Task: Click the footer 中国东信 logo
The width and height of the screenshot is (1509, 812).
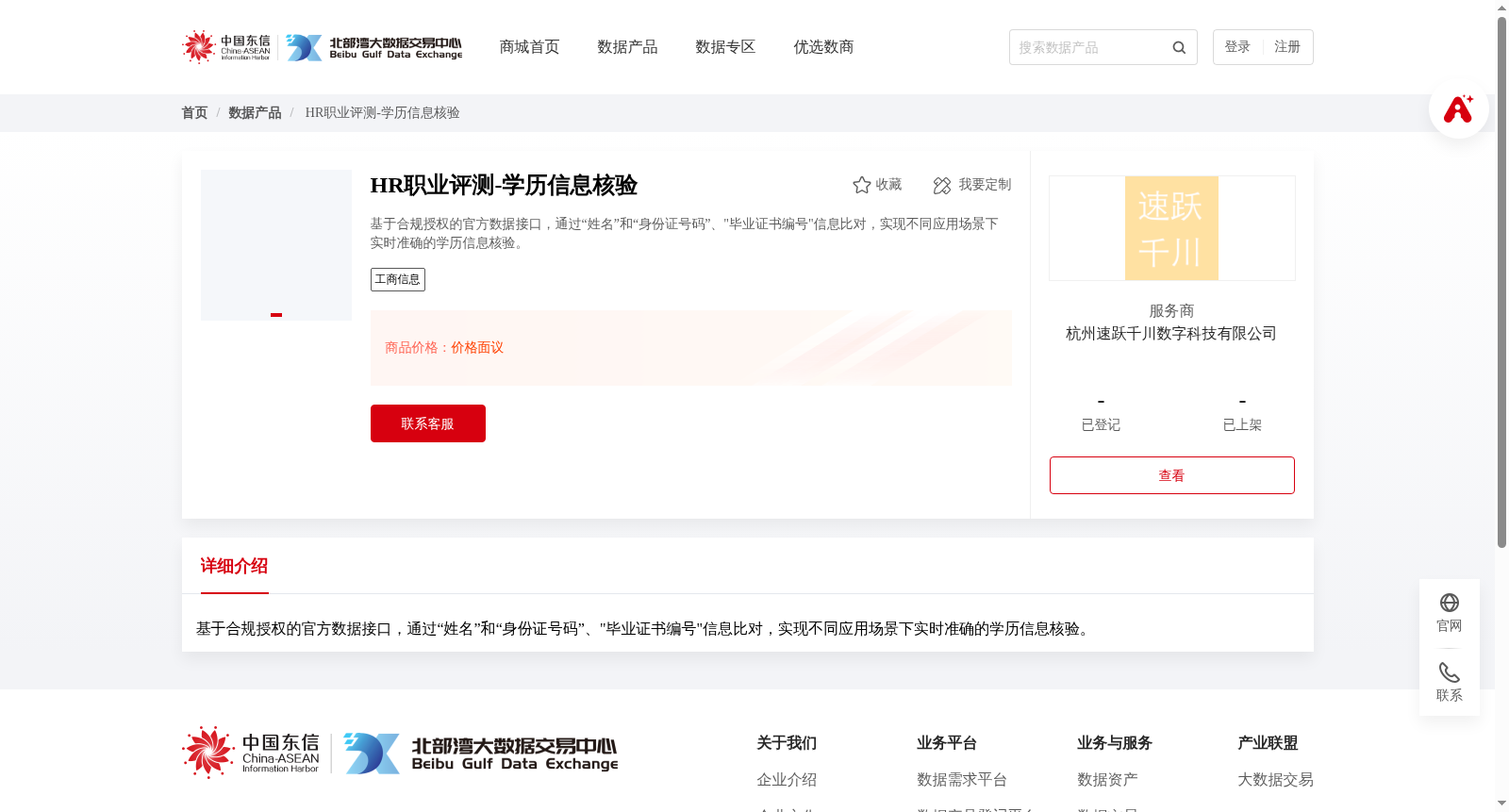Action: click(x=251, y=753)
